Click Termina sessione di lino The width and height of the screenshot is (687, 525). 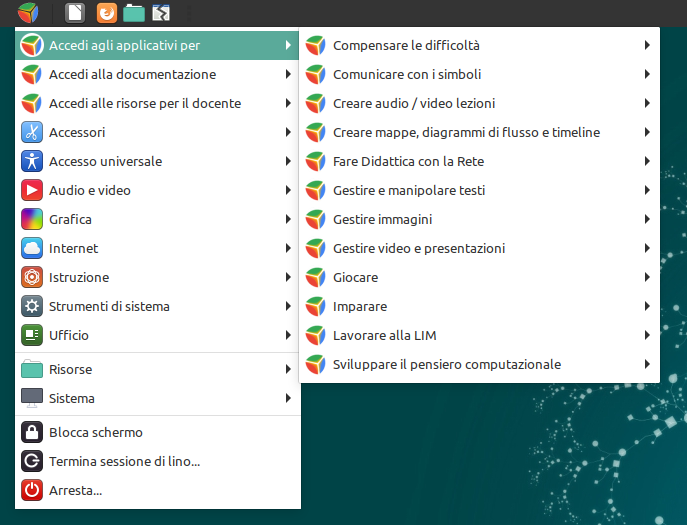124,461
